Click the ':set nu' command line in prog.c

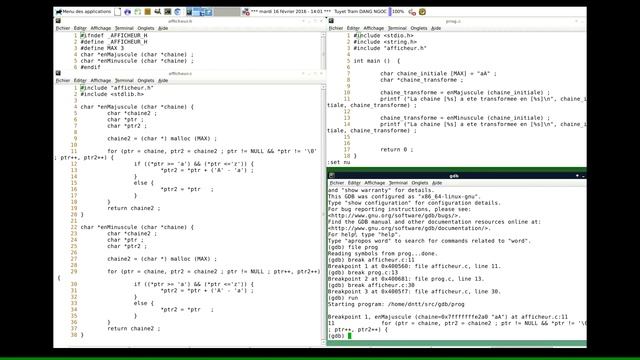(339, 162)
